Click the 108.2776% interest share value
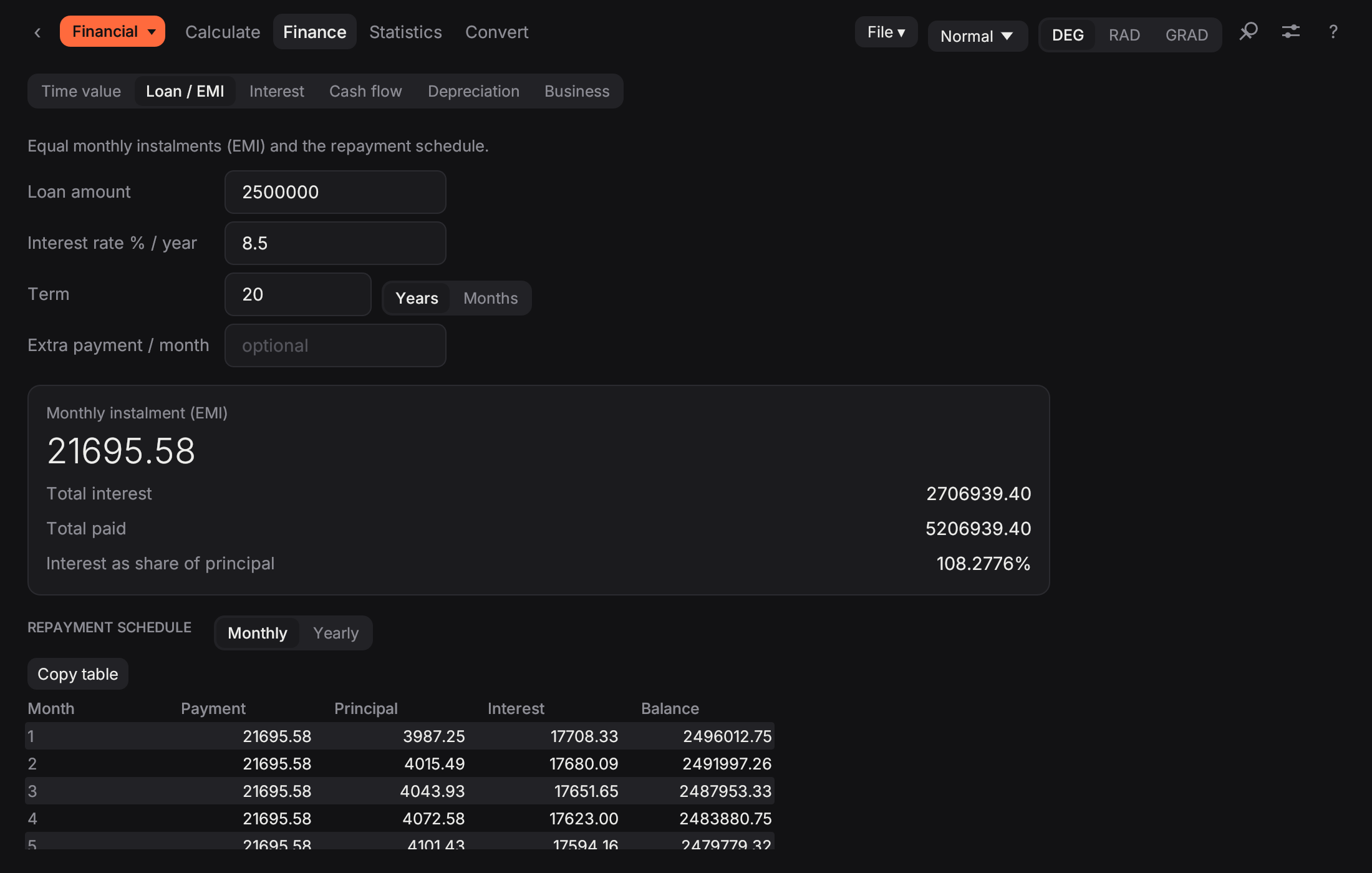The image size is (1372, 873). click(983, 563)
